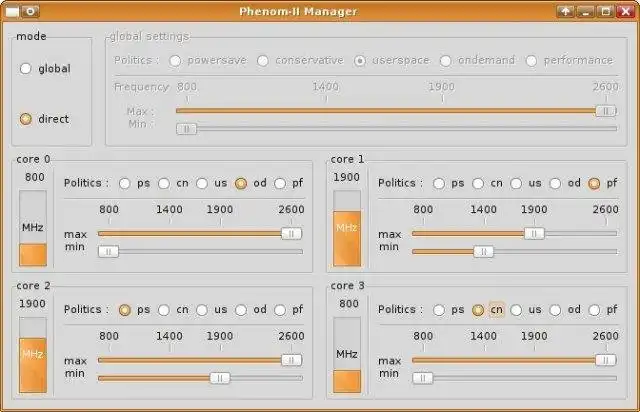
Task: Click the global Min frequency slider handle
Action: click(186, 129)
